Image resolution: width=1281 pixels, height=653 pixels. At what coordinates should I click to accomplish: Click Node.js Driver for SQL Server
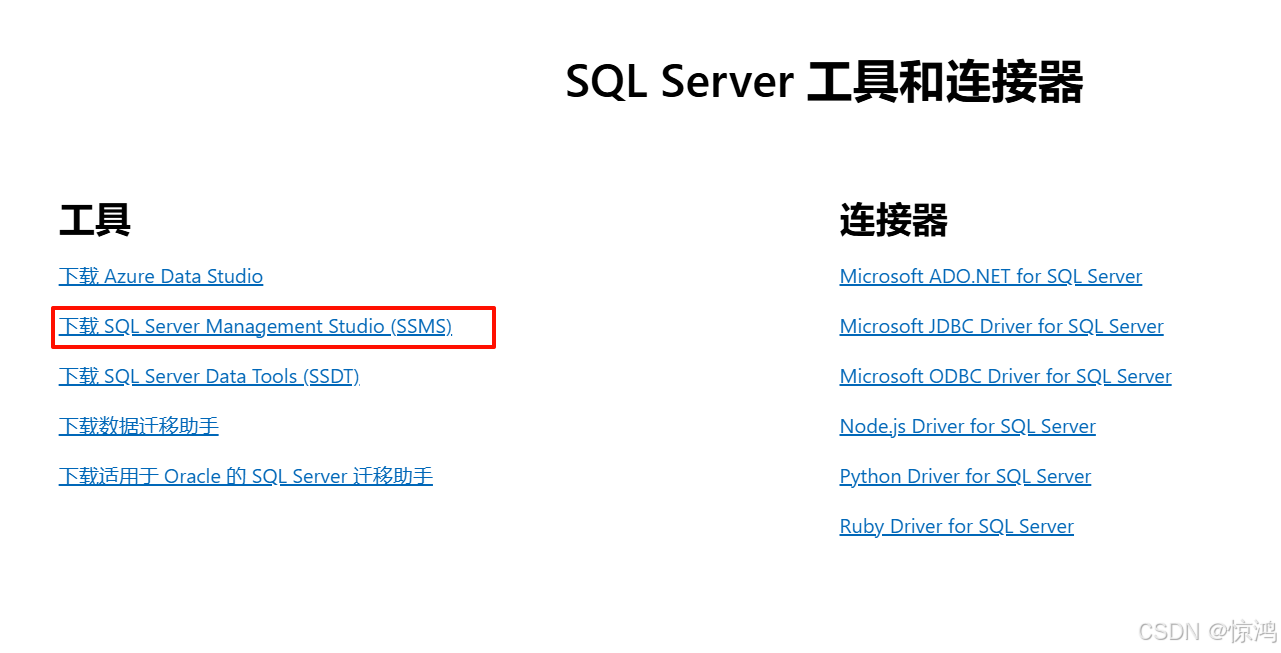[x=967, y=426]
